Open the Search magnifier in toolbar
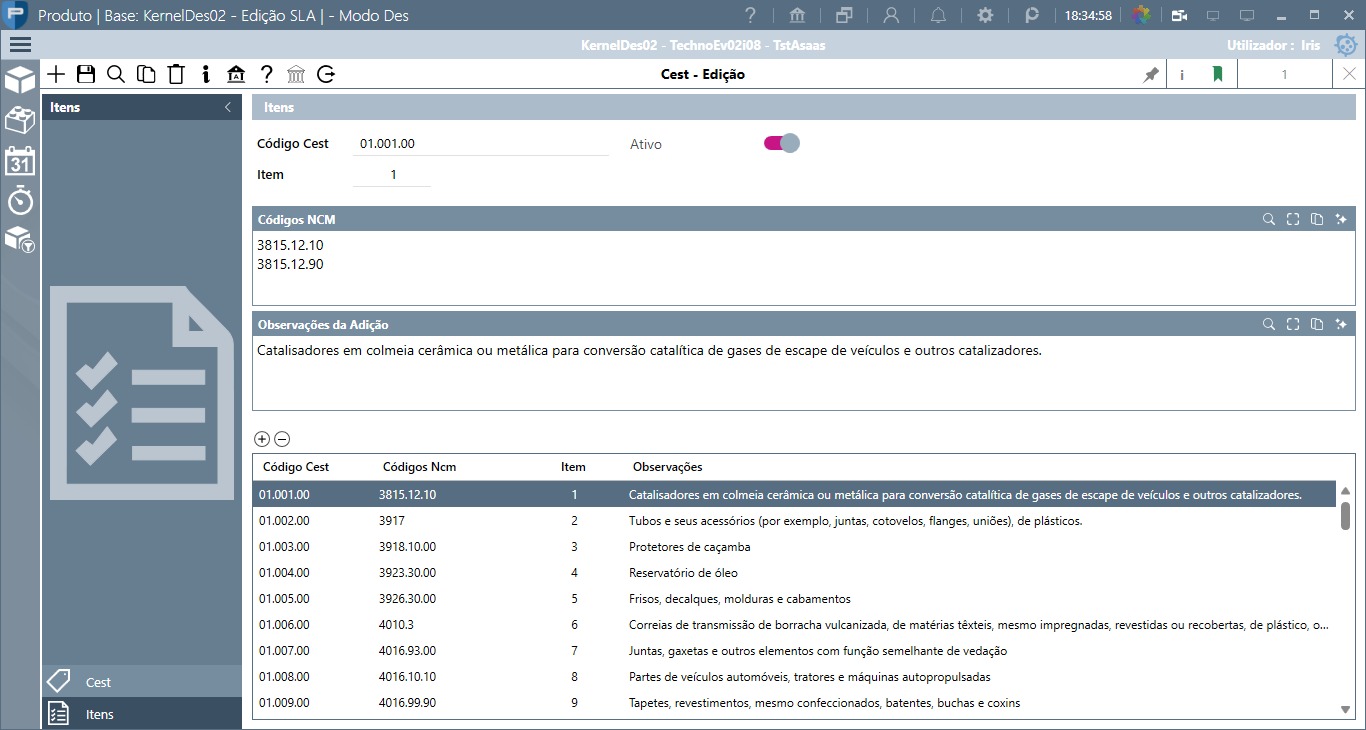 pyautogui.click(x=116, y=74)
